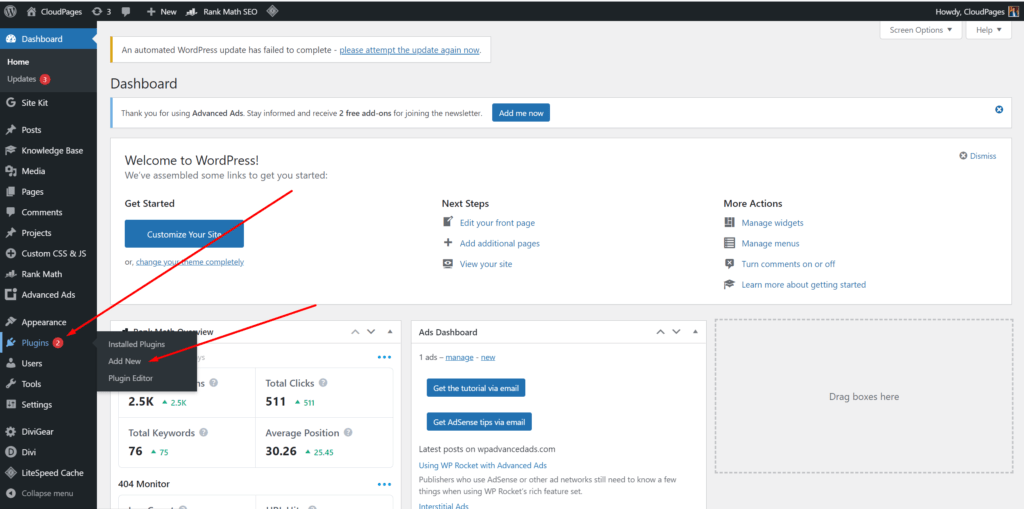Click Add additional pages link
Screen dimensions: 1024x509
(x=500, y=243)
